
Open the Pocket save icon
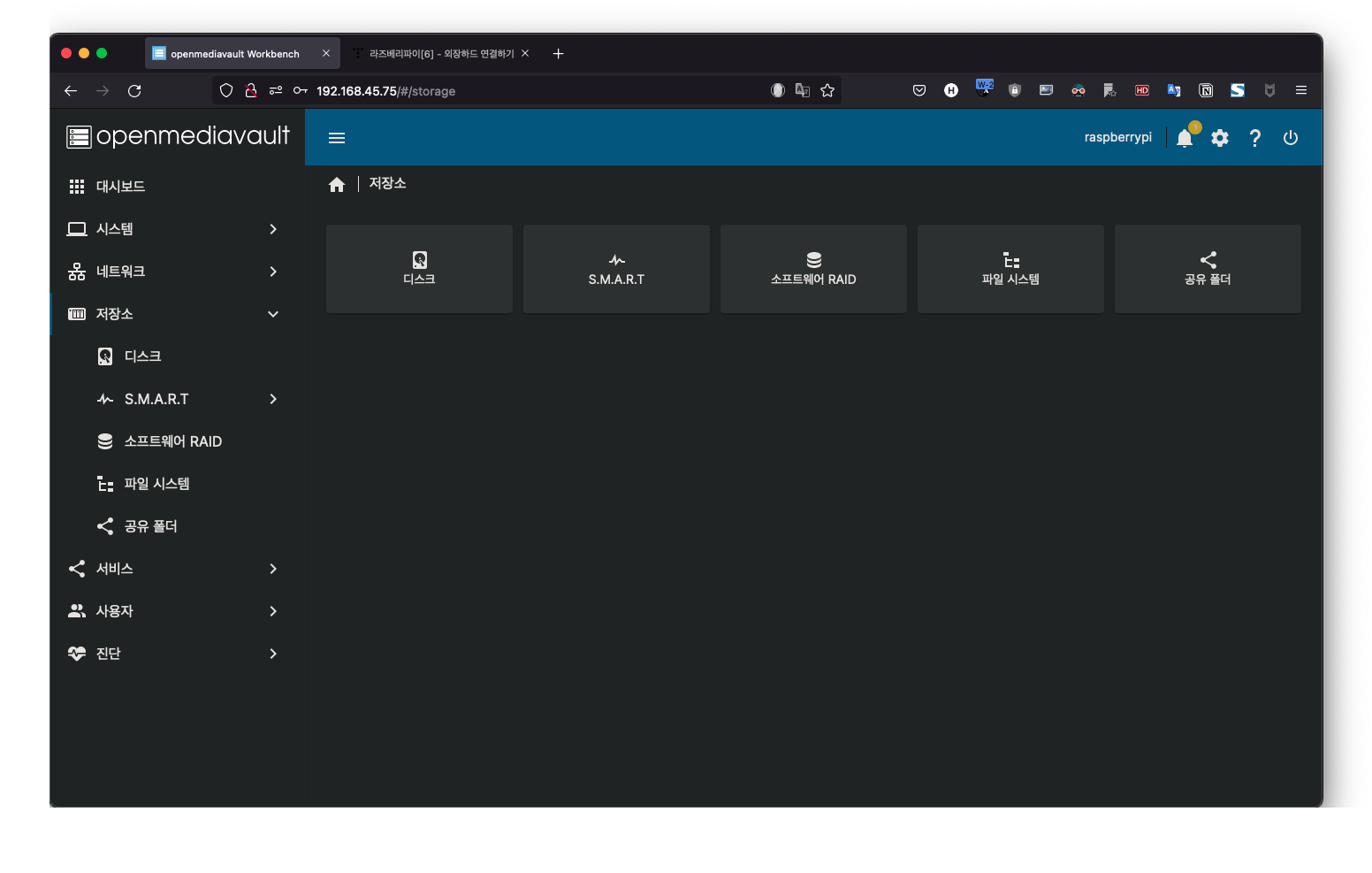(x=919, y=90)
